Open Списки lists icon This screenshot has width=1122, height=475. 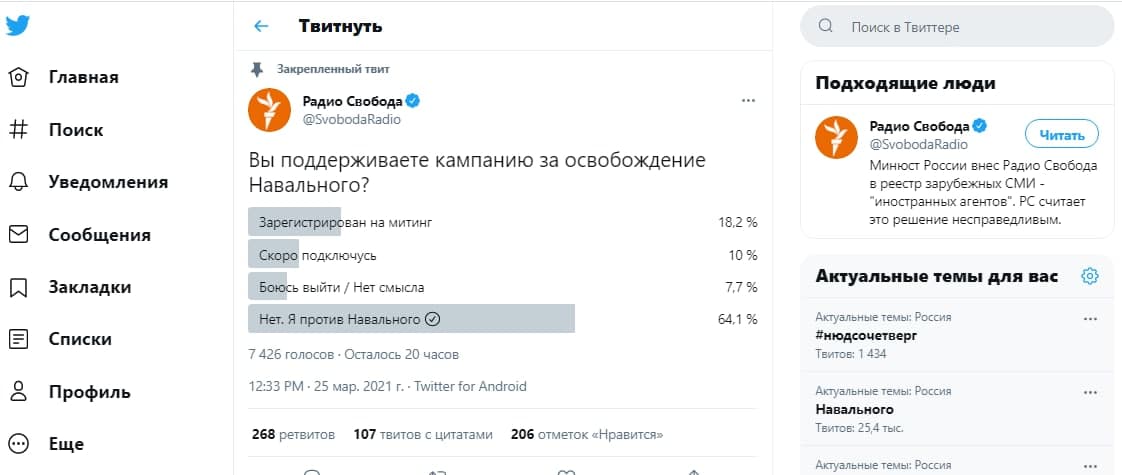18,339
